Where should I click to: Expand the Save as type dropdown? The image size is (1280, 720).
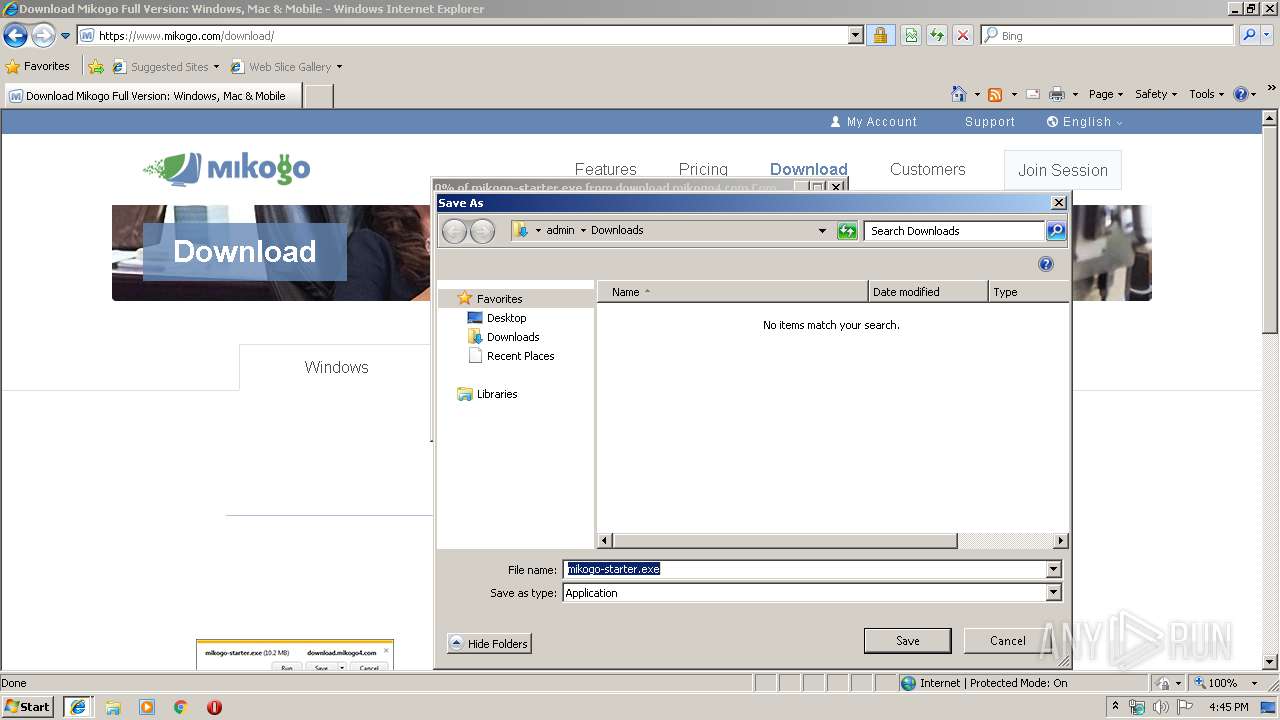click(x=1053, y=593)
